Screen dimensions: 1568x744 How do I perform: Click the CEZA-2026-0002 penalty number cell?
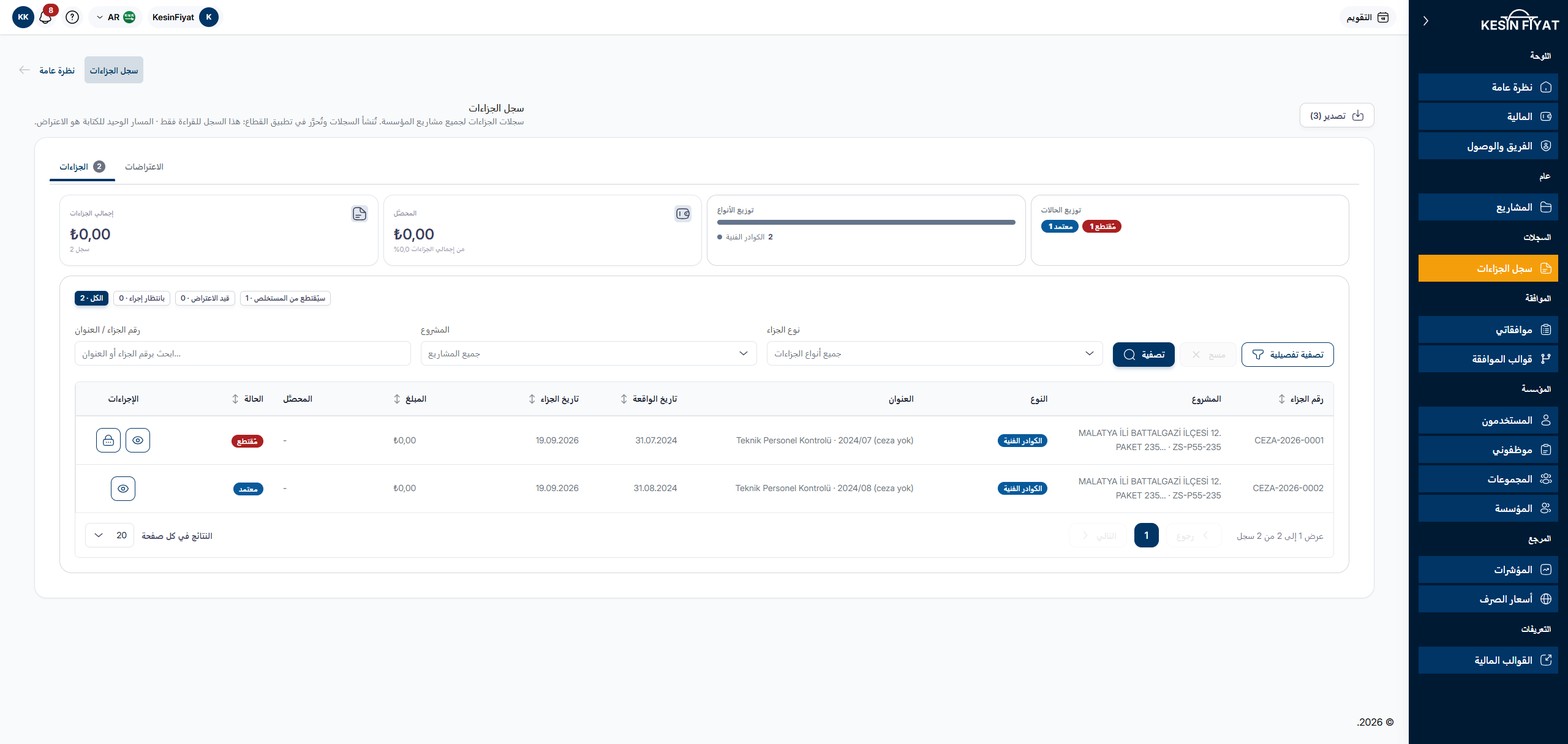pyautogui.click(x=1288, y=488)
